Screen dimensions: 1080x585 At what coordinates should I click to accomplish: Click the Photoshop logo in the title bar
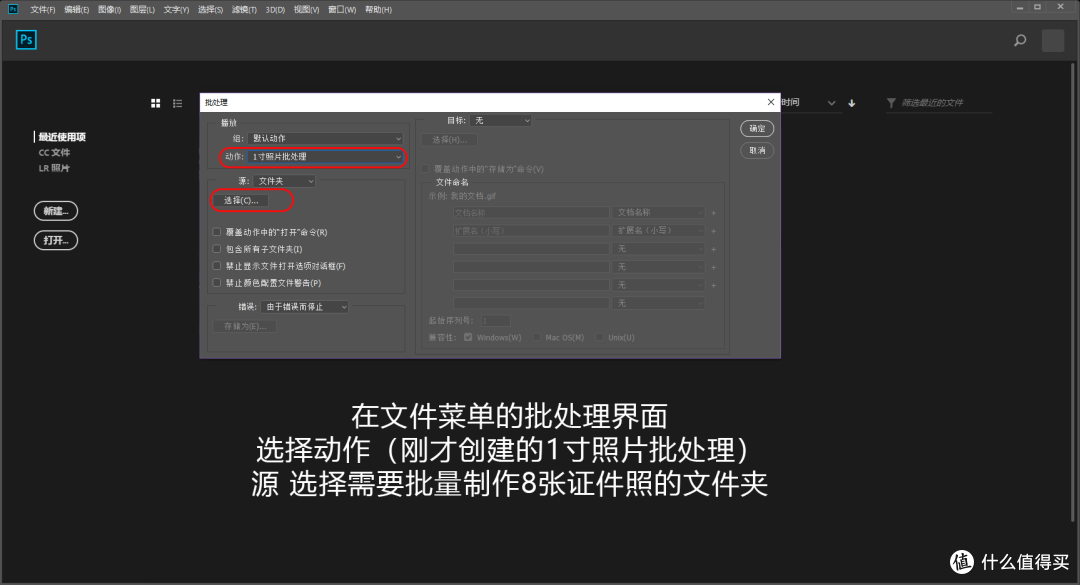(x=11, y=8)
